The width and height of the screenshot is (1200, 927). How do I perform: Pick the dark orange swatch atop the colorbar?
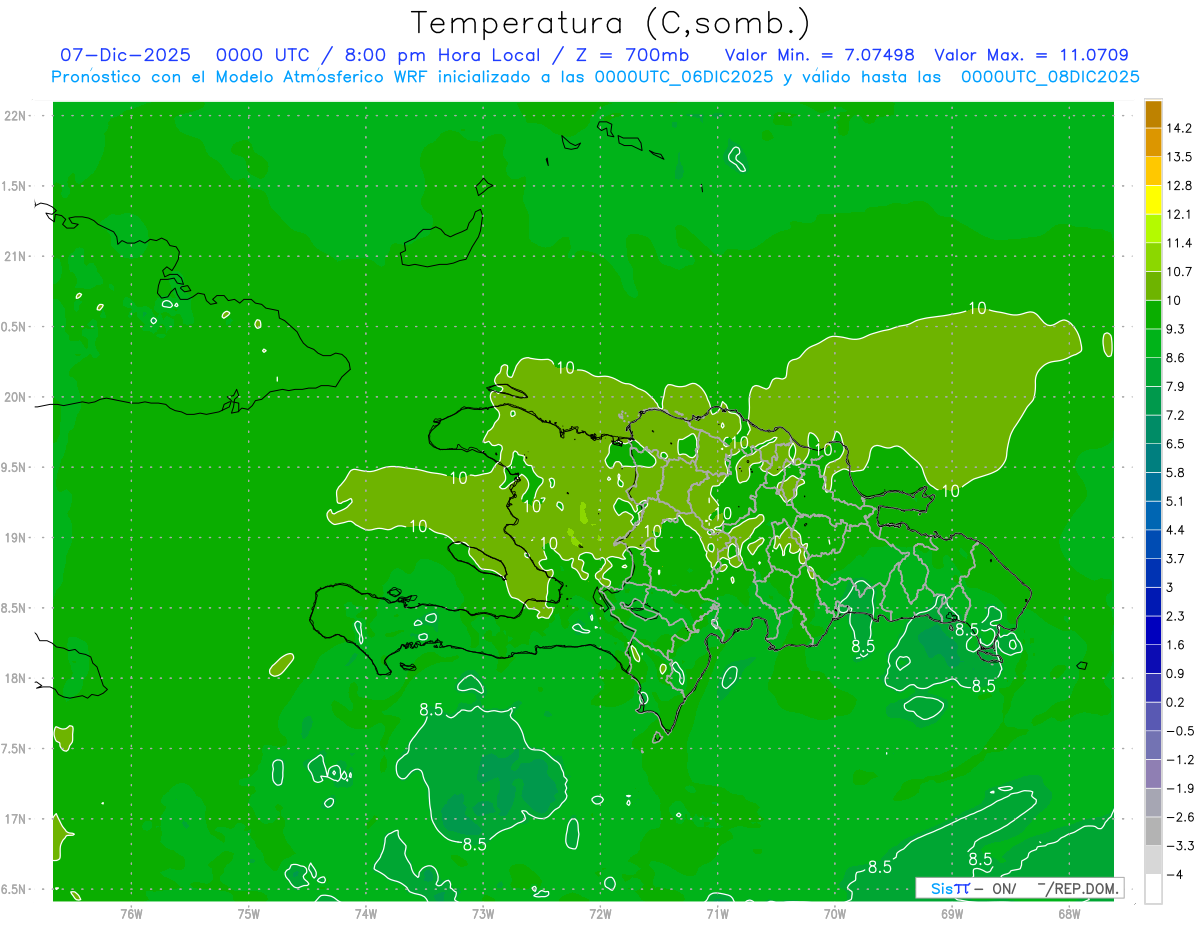(1153, 114)
